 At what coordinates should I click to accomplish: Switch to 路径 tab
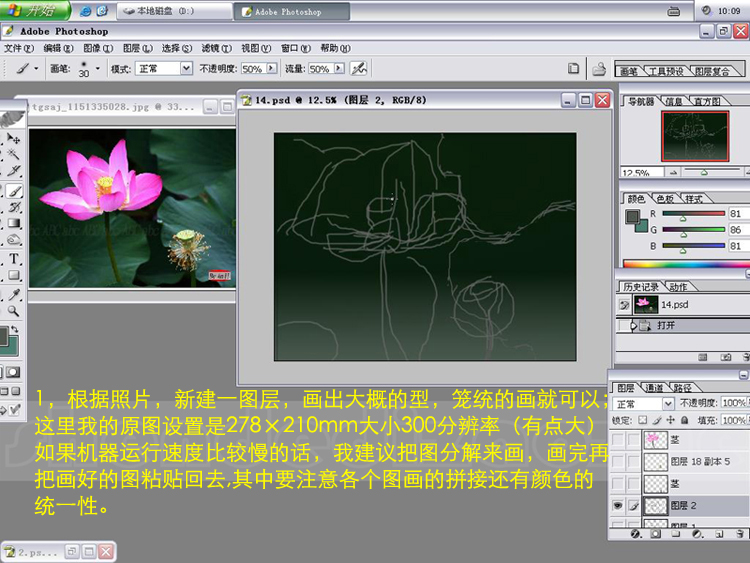[x=683, y=387]
